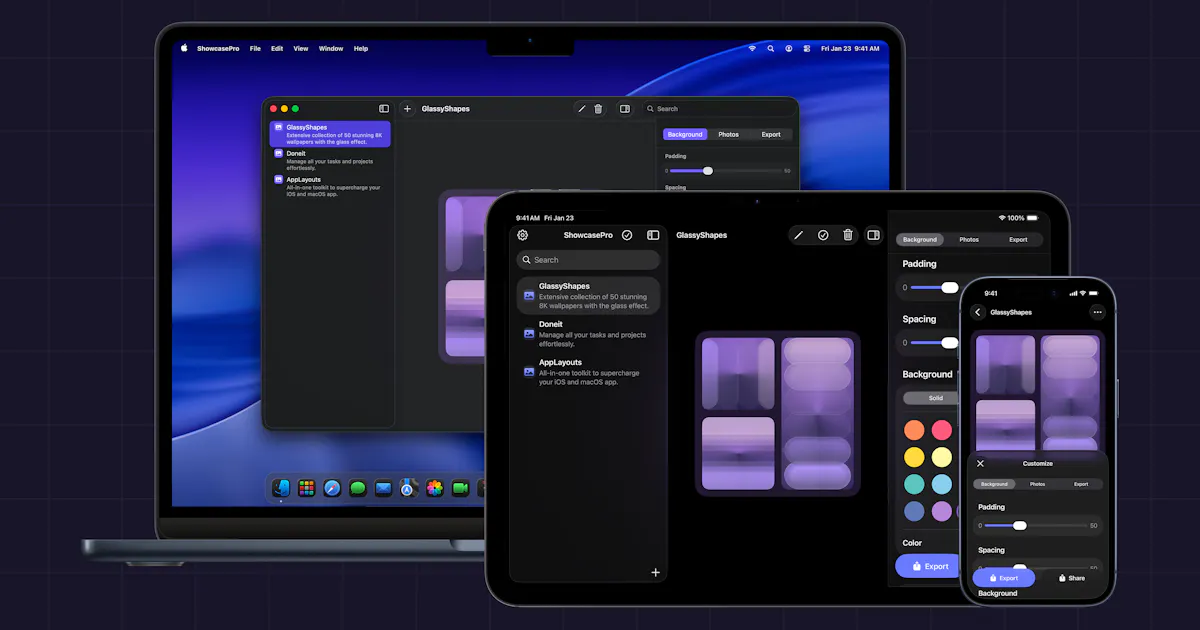Pick the pale yellow color swatch on iPad

click(x=942, y=457)
